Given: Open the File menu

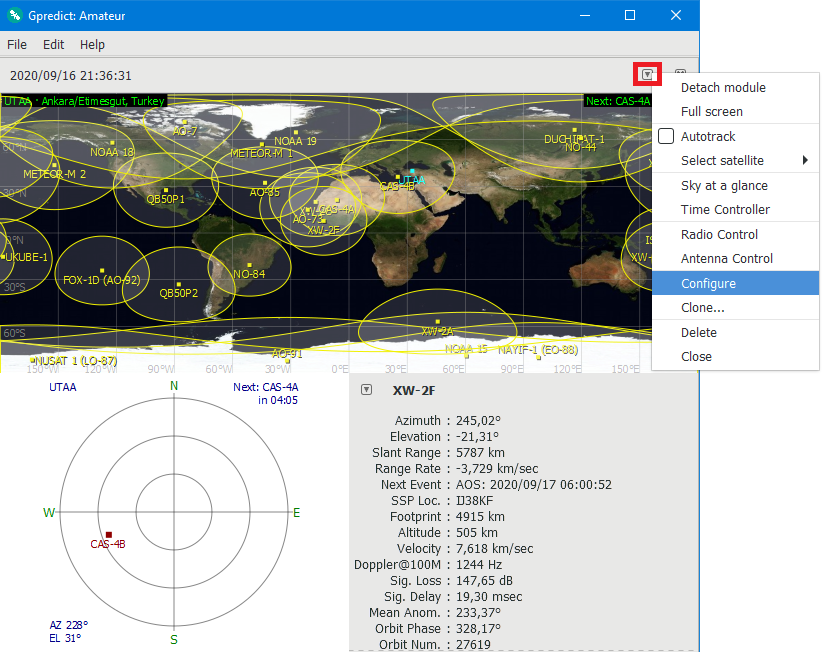Looking at the screenshot, I should tap(17, 45).
